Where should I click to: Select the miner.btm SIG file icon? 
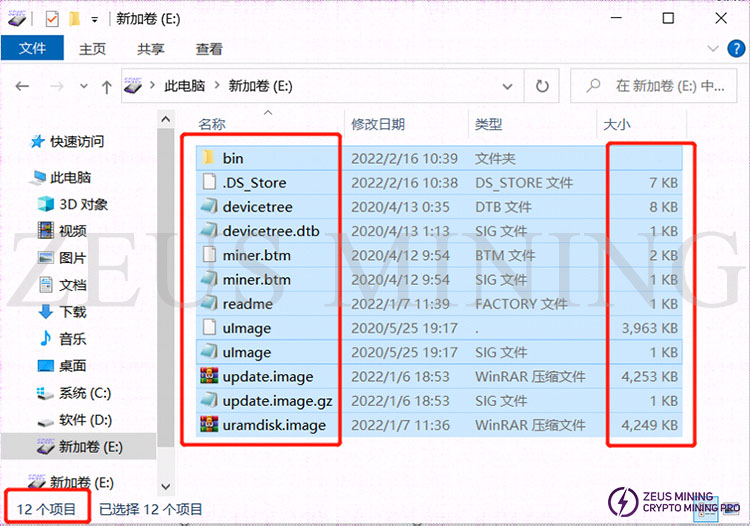pos(209,279)
